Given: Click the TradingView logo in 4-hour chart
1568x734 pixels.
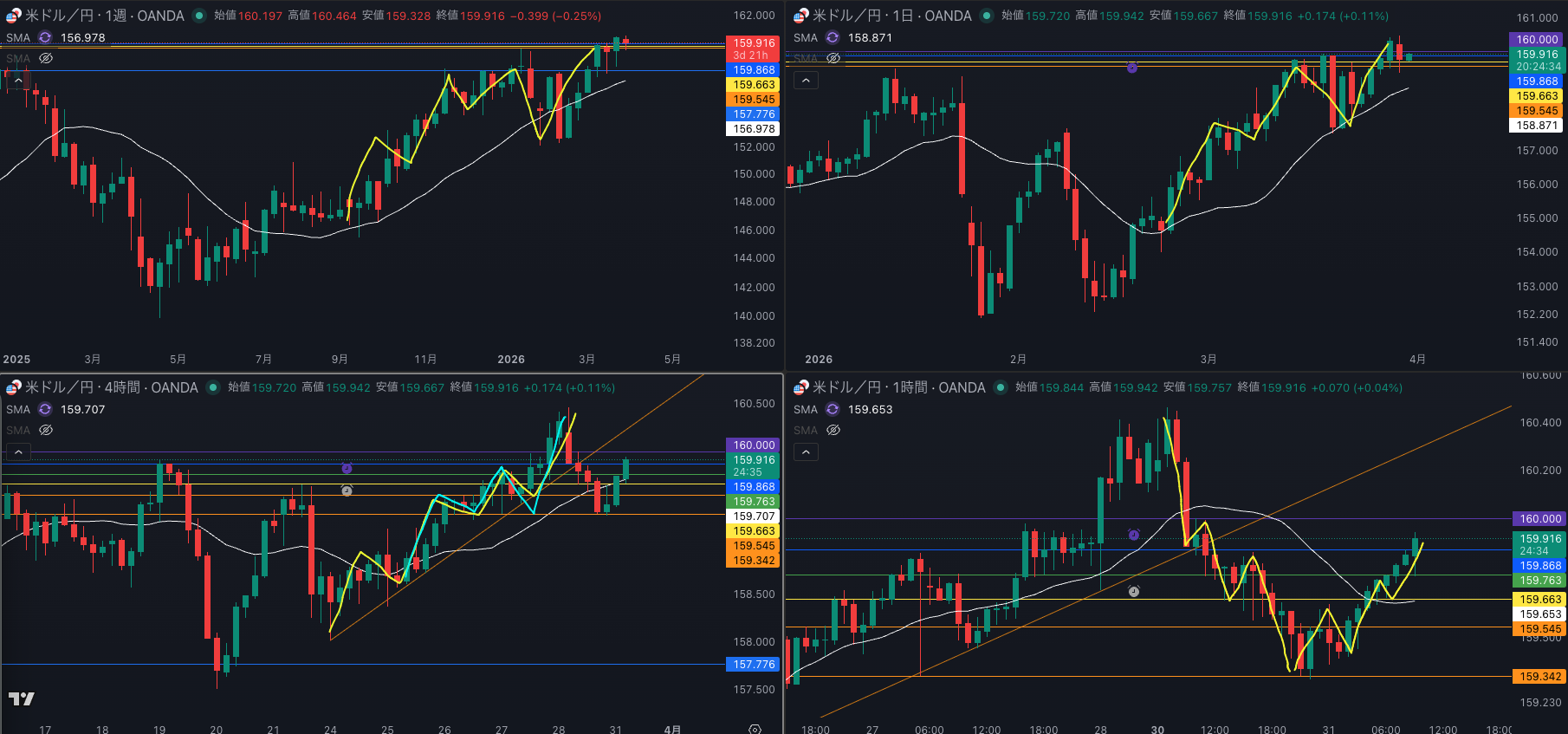Looking at the screenshot, I should 22,698.
